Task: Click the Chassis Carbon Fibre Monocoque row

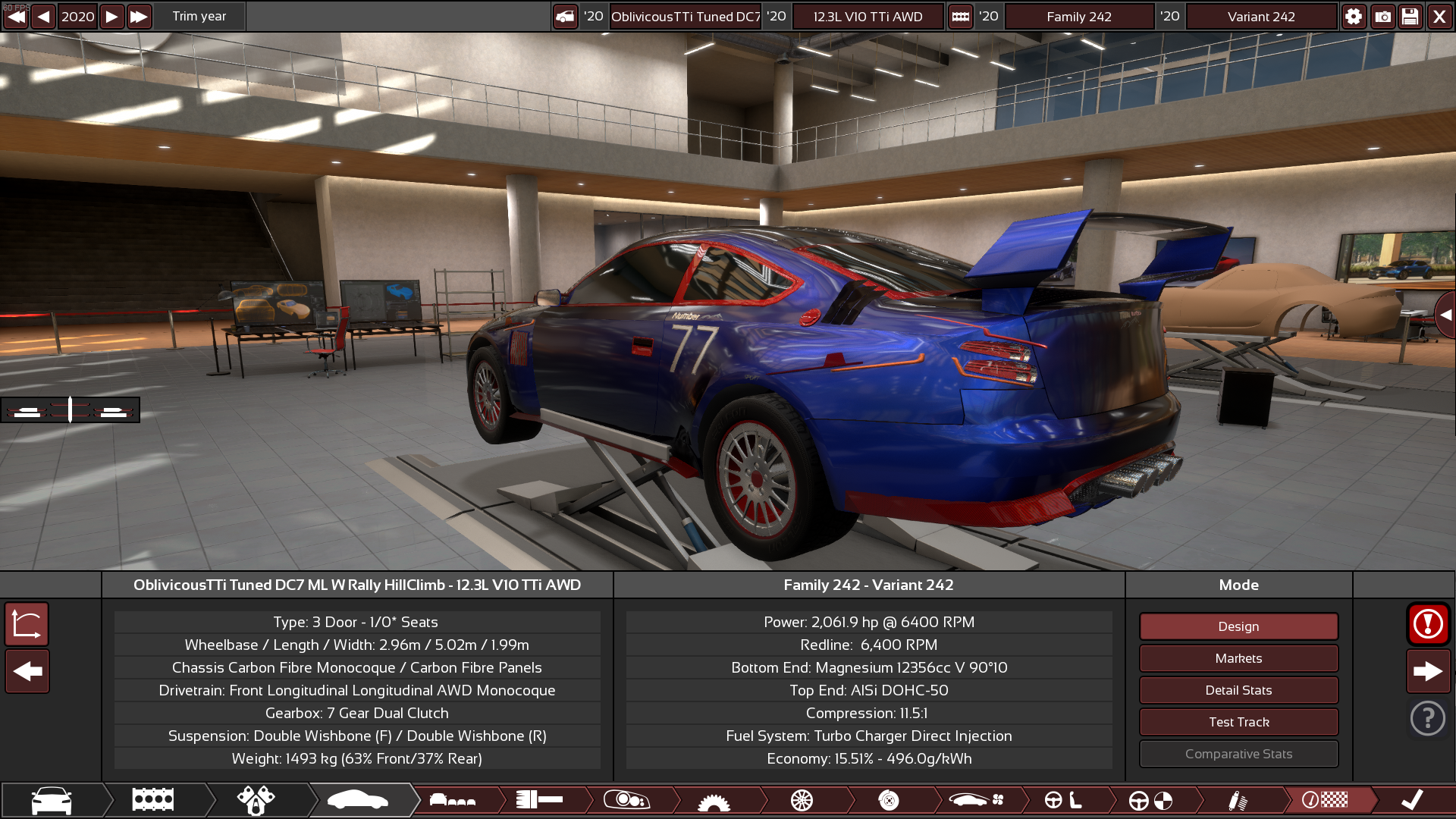Action: pos(357,667)
